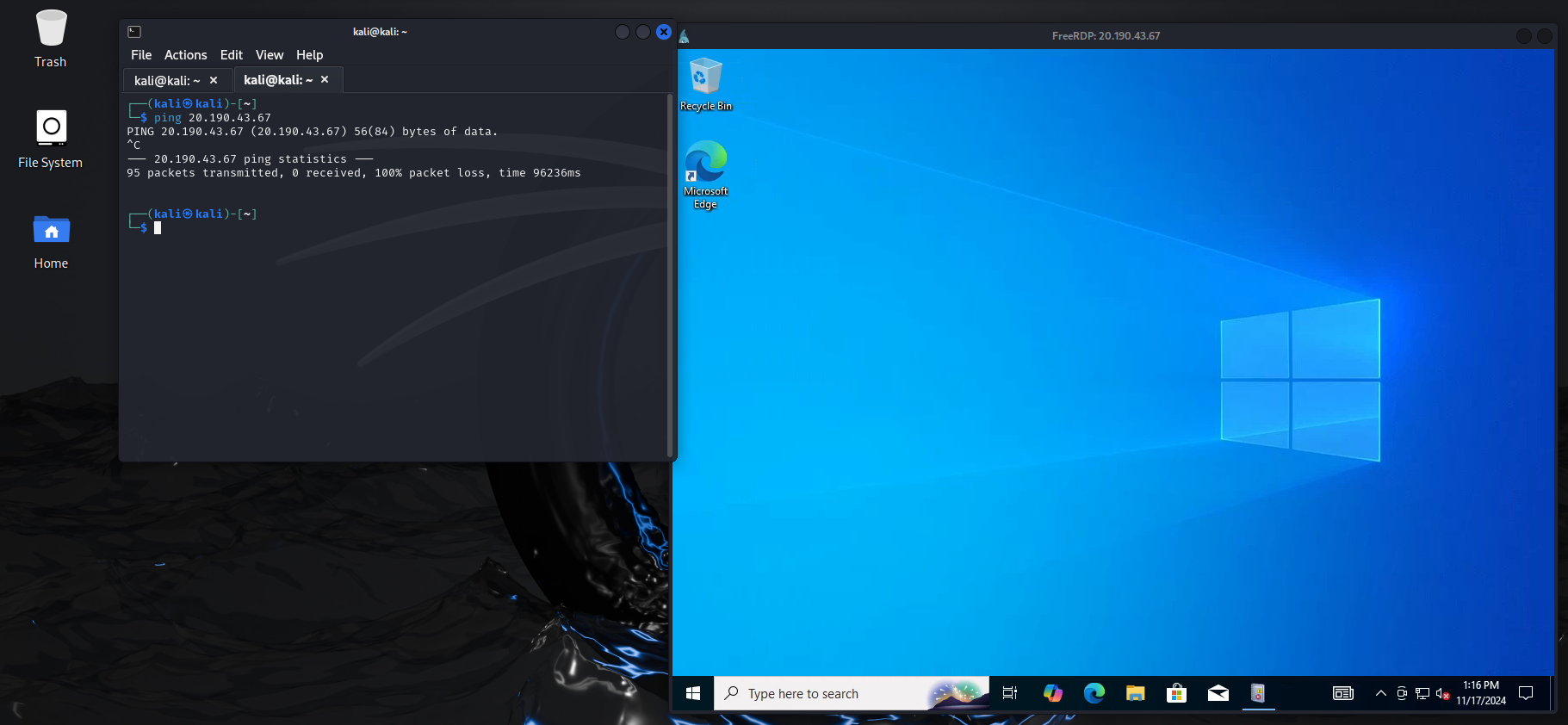Switch to the first kali@kali terminal tab
The height and width of the screenshot is (725, 1568).
[167, 80]
